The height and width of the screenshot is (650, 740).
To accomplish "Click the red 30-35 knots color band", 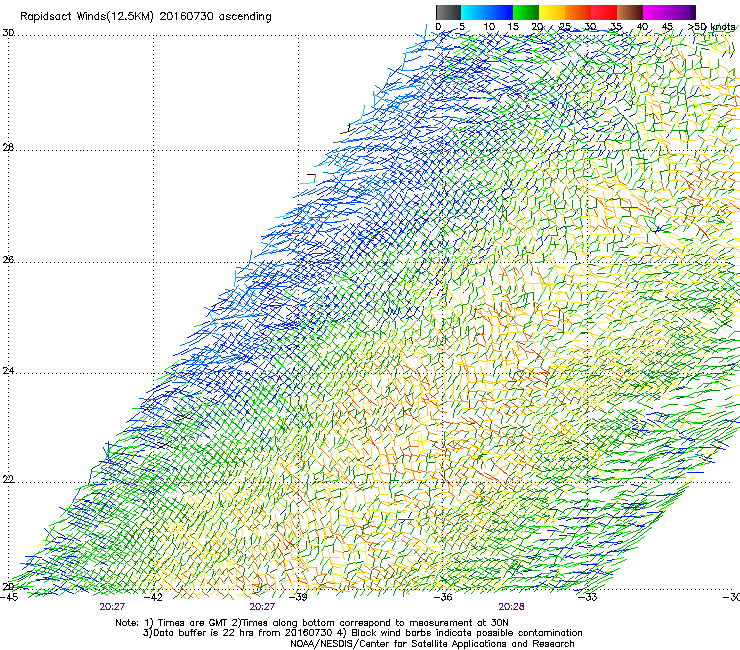I will pyautogui.click(x=604, y=12).
